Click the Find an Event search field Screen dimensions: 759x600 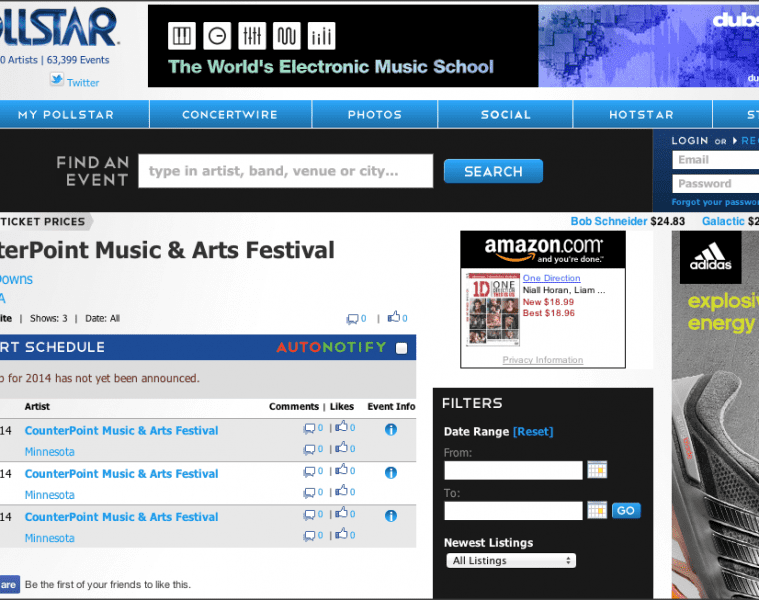coord(286,171)
